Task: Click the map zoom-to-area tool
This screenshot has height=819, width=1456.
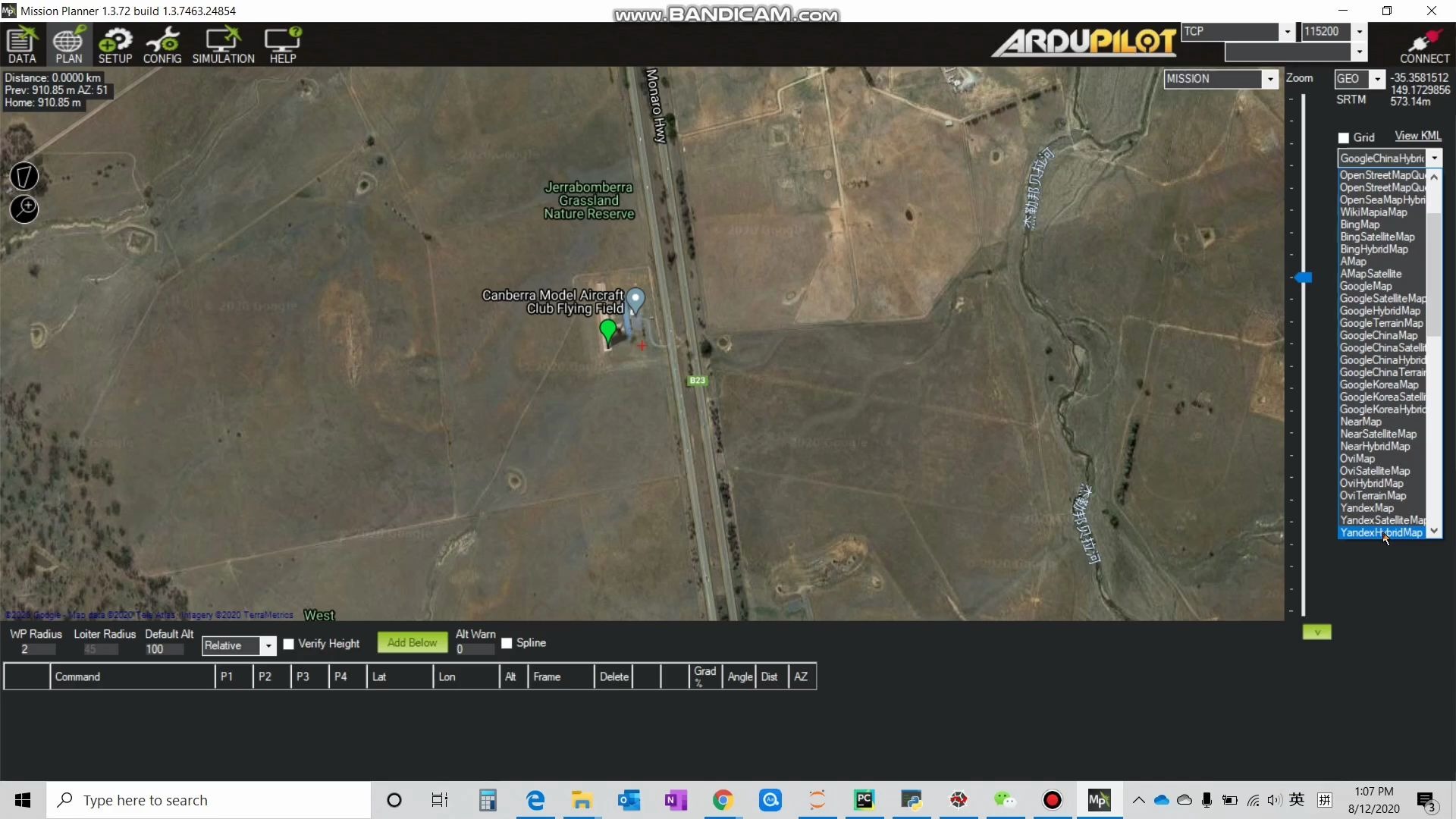Action: click(x=24, y=209)
